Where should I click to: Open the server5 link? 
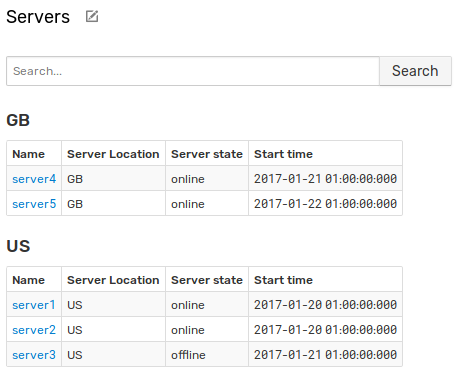[x=34, y=204]
